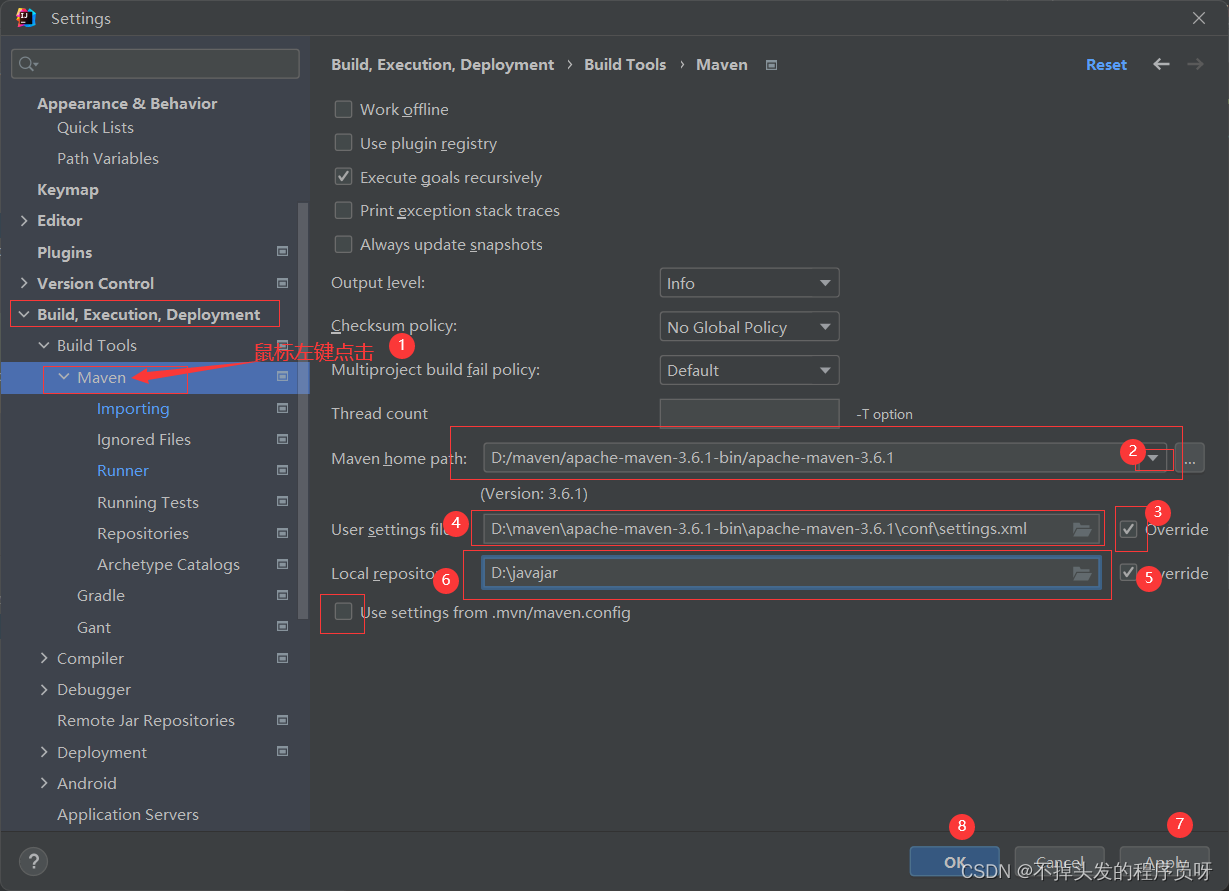Collapse the Maven tree node
Image resolution: width=1229 pixels, height=891 pixels.
pos(64,377)
